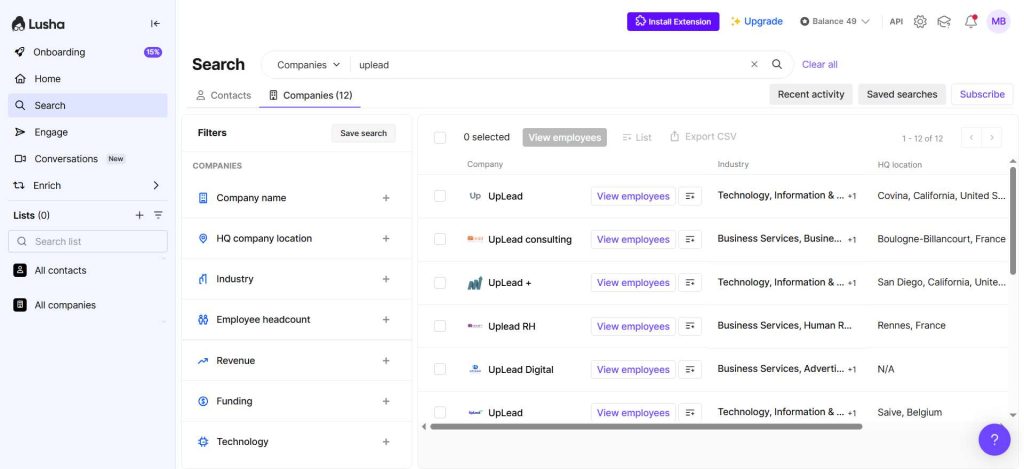The height and width of the screenshot is (469, 1024).
Task: Check the Covina UpLead row checkbox
Action: click(x=440, y=196)
